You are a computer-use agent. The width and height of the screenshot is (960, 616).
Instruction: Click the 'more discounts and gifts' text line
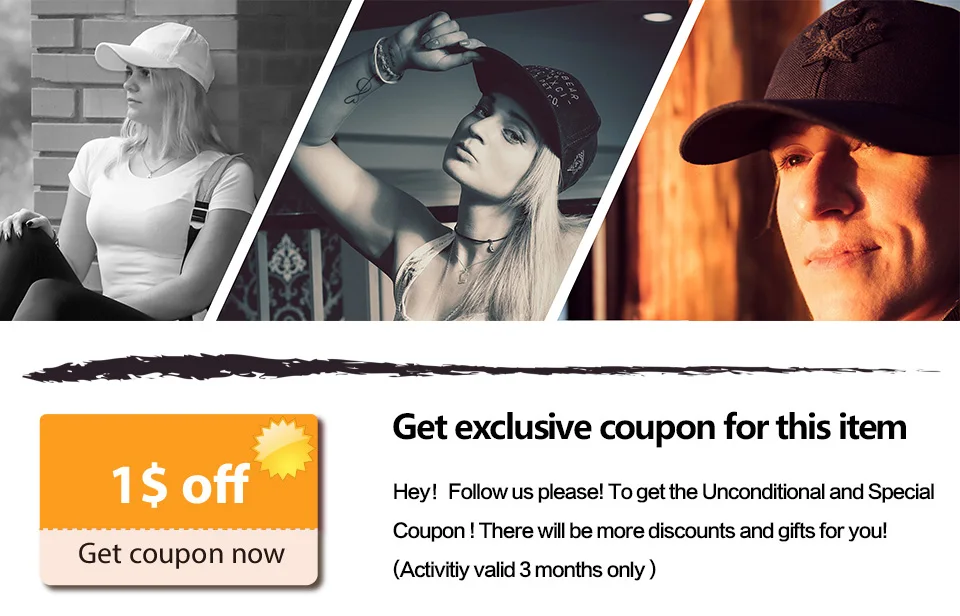[x=639, y=530]
